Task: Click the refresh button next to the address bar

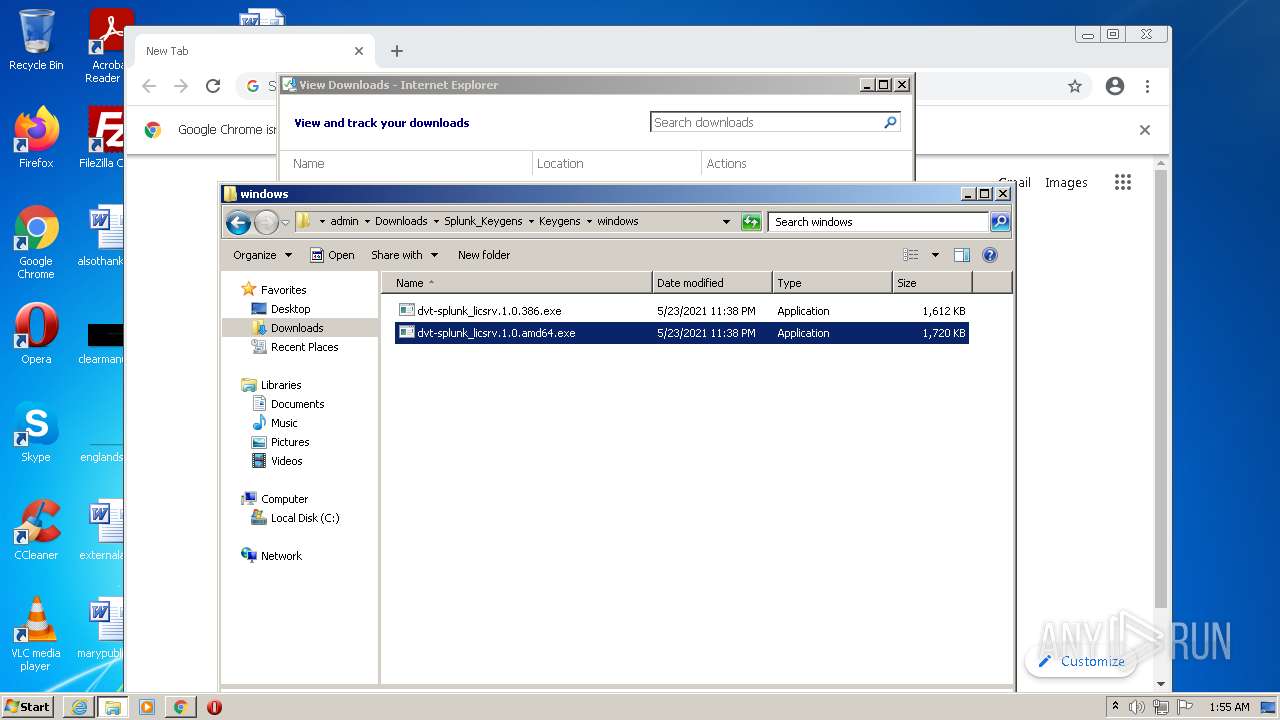Action: coord(751,222)
